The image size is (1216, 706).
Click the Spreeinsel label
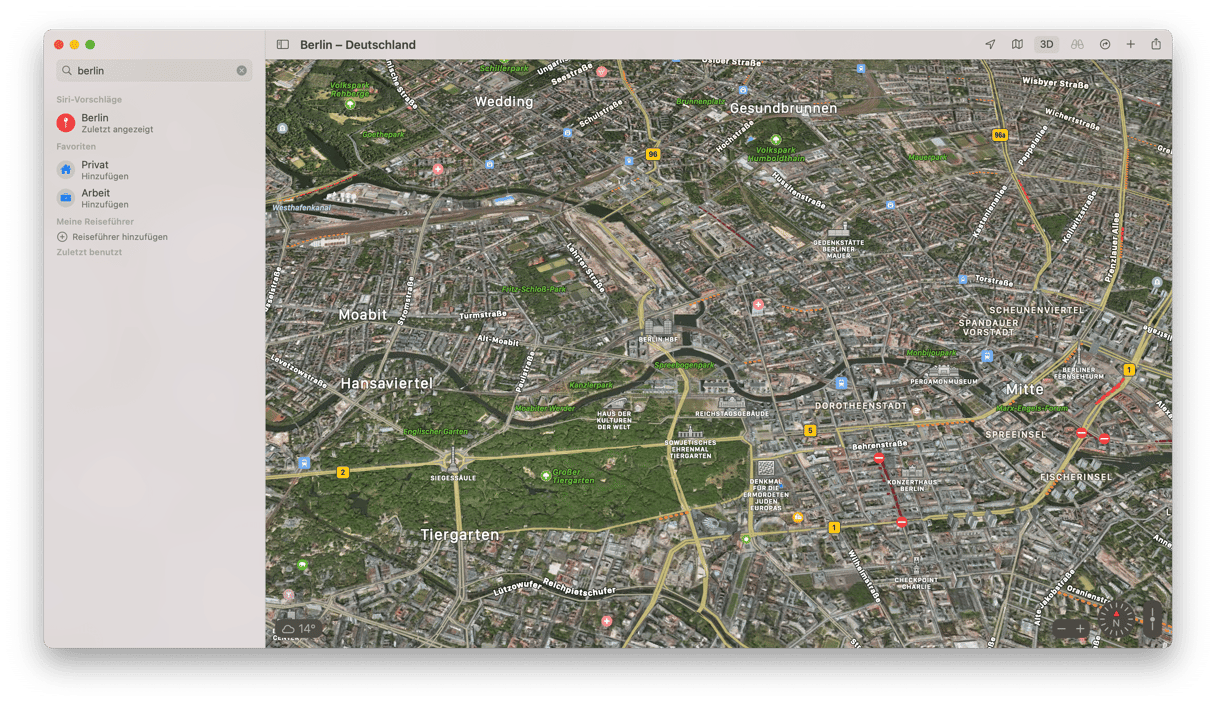coord(1015,435)
